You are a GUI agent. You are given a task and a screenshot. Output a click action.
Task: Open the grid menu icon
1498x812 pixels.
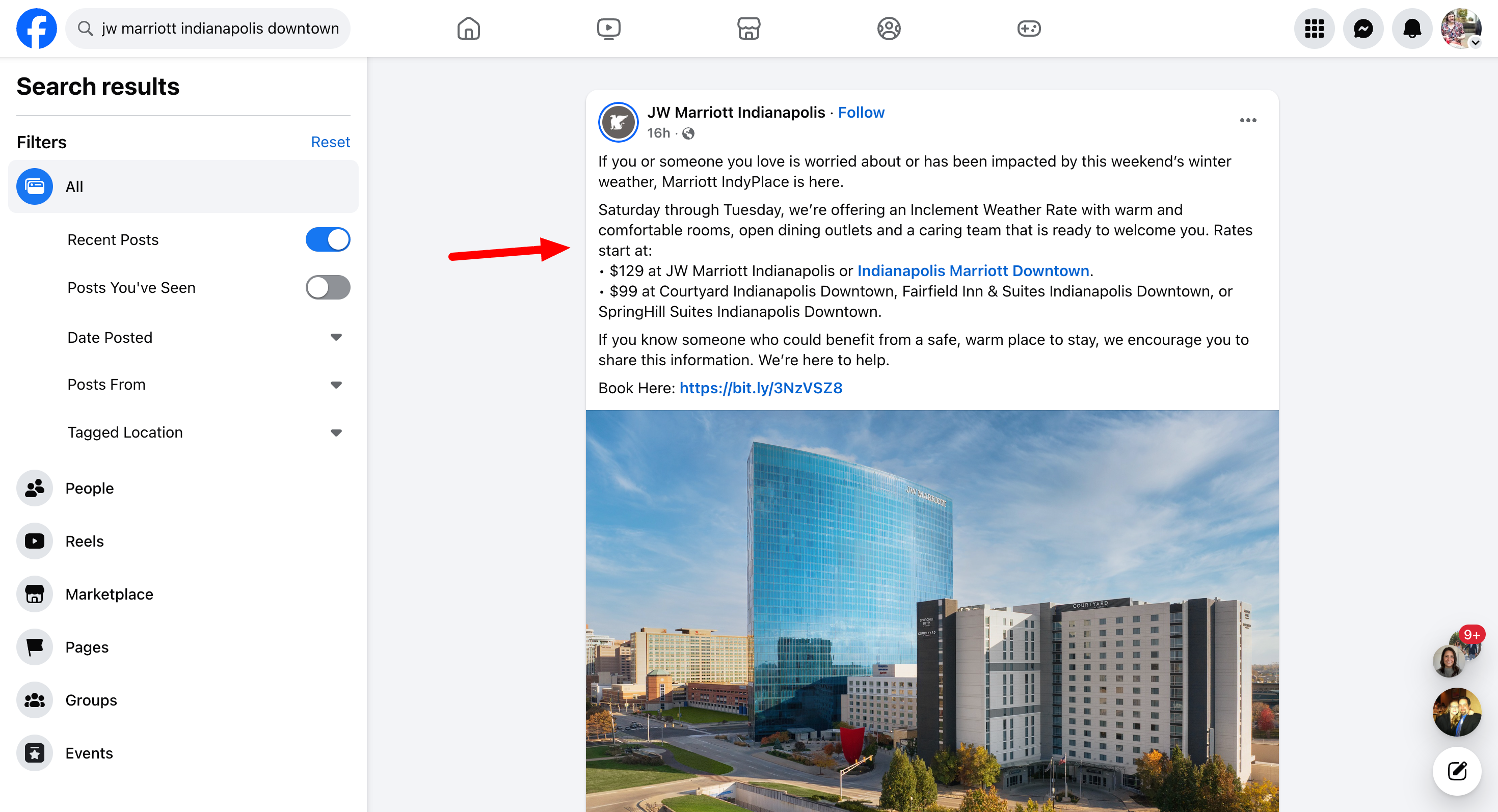click(x=1314, y=28)
